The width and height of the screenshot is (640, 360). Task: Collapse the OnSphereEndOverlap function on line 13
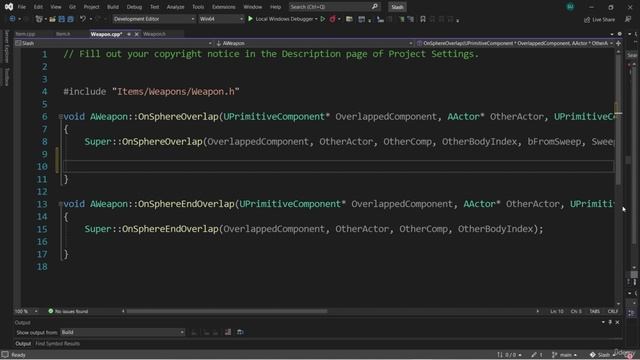tap(60, 204)
